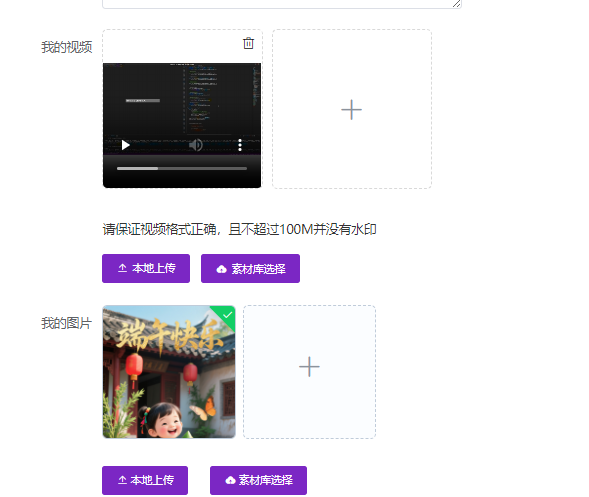The image size is (589, 497).
Task: Click 素材库选择 under the video section
Action: (x=250, y=268)
